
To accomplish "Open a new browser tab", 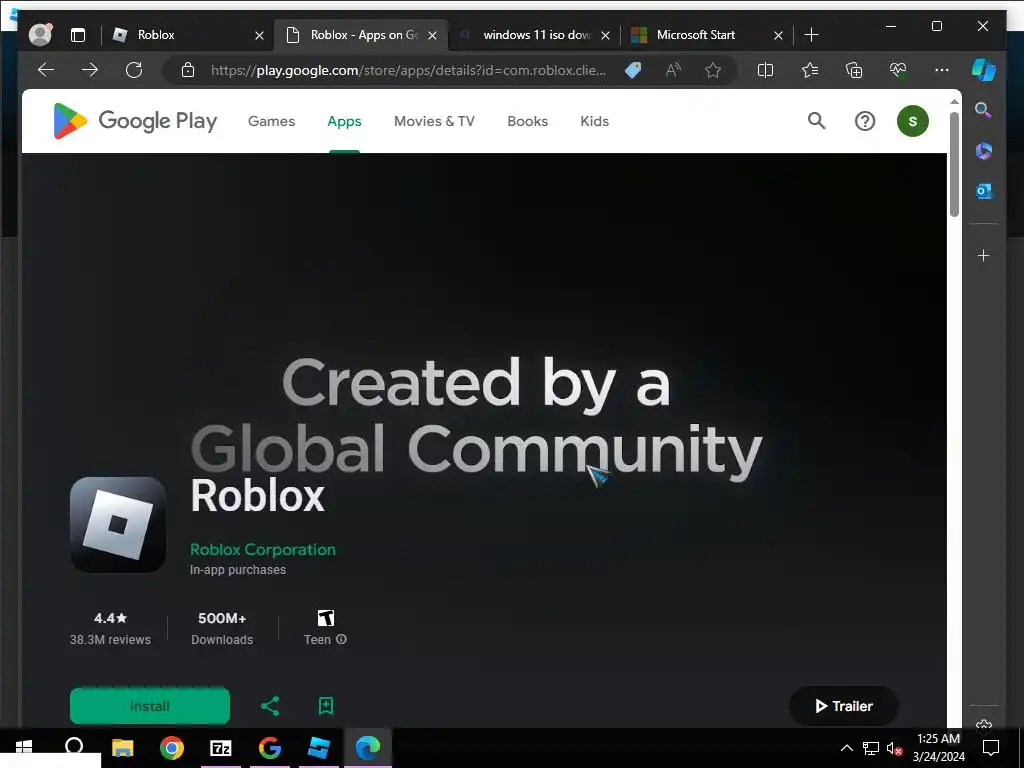I will point(811,35).
